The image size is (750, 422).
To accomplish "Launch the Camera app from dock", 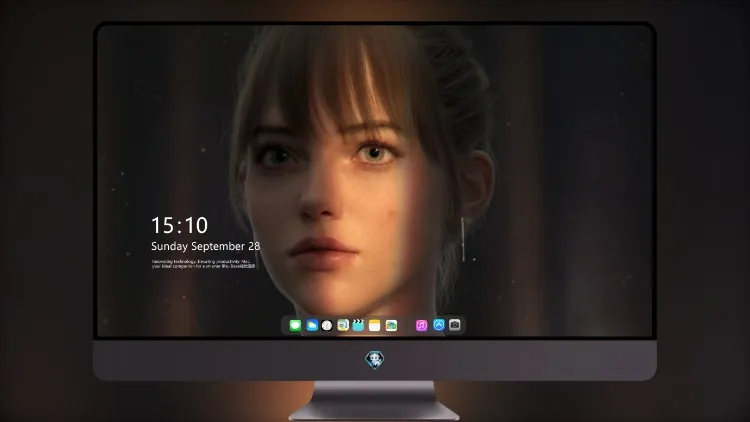I will [x=455, y=325].
